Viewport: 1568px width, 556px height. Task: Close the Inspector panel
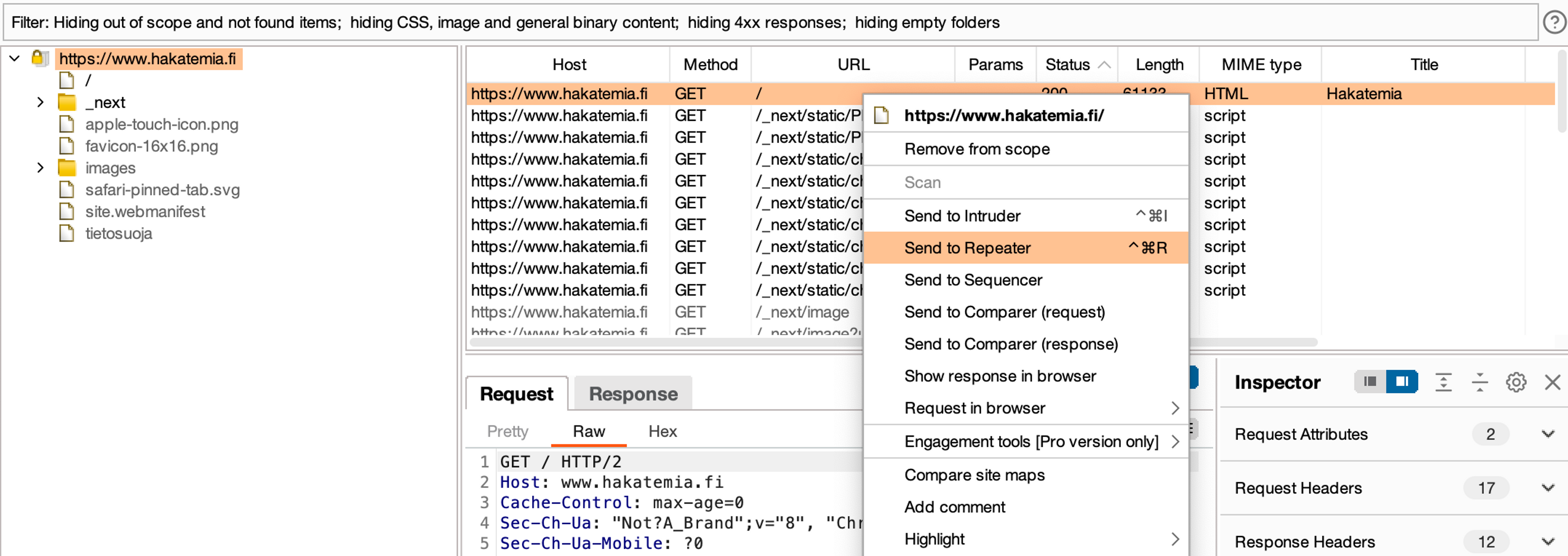click(1552, 382)
